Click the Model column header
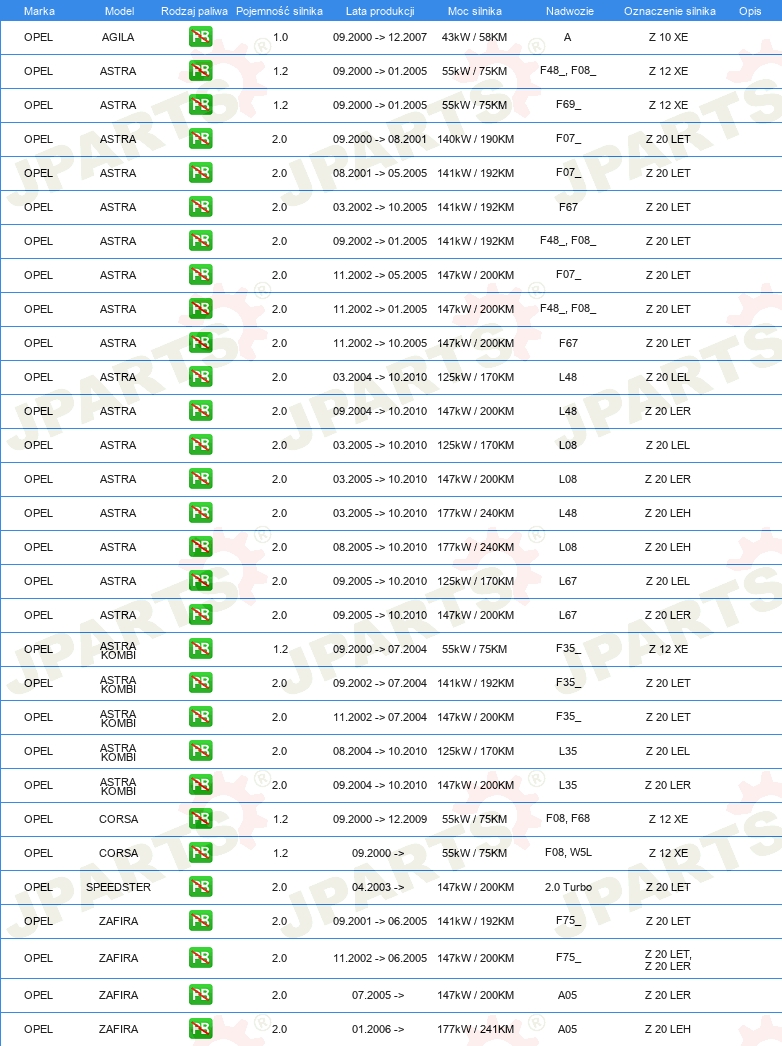The width and height of the screenshot is (782, 1046). [119, 11]
